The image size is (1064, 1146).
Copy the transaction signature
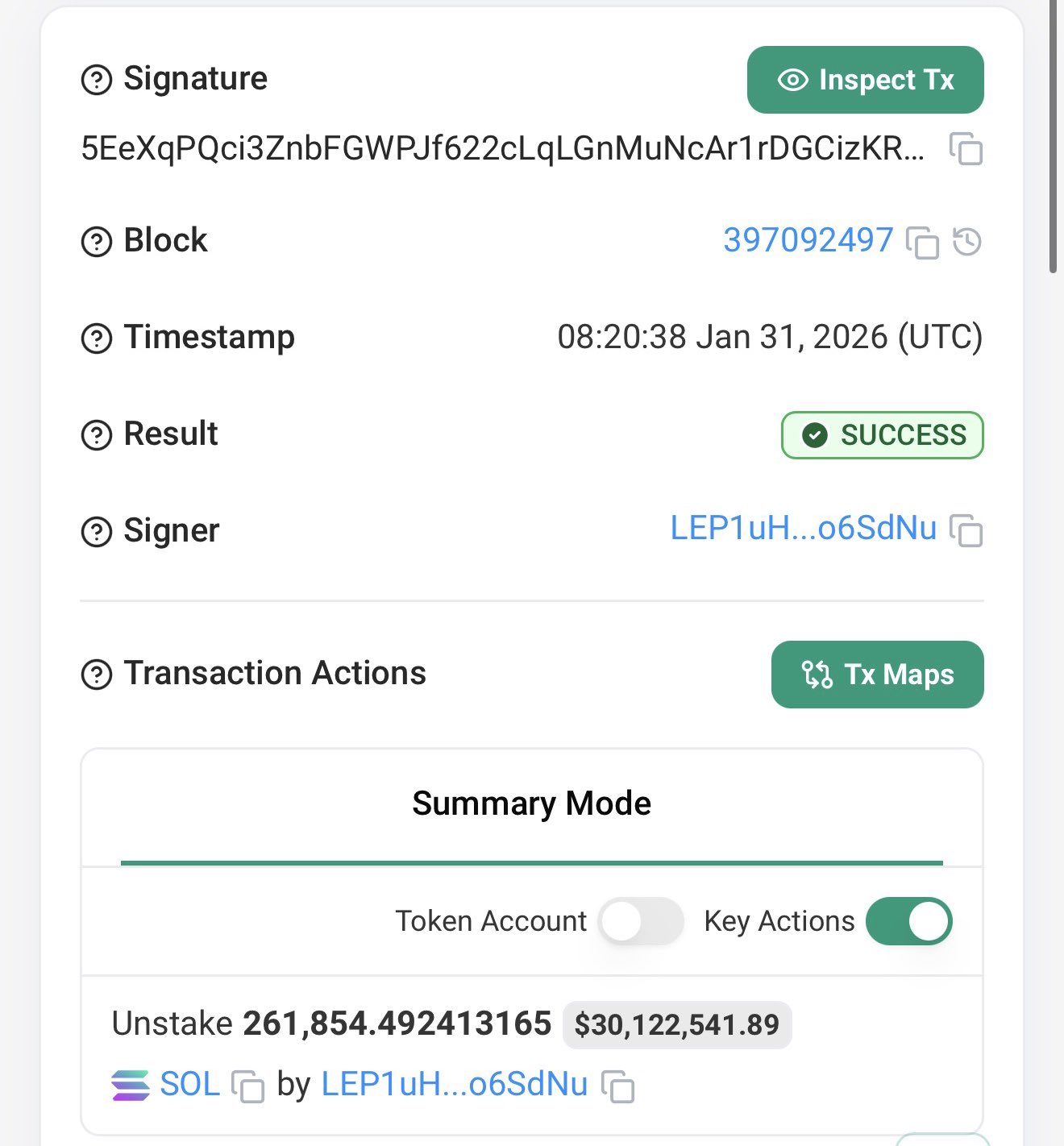point(966,149)
